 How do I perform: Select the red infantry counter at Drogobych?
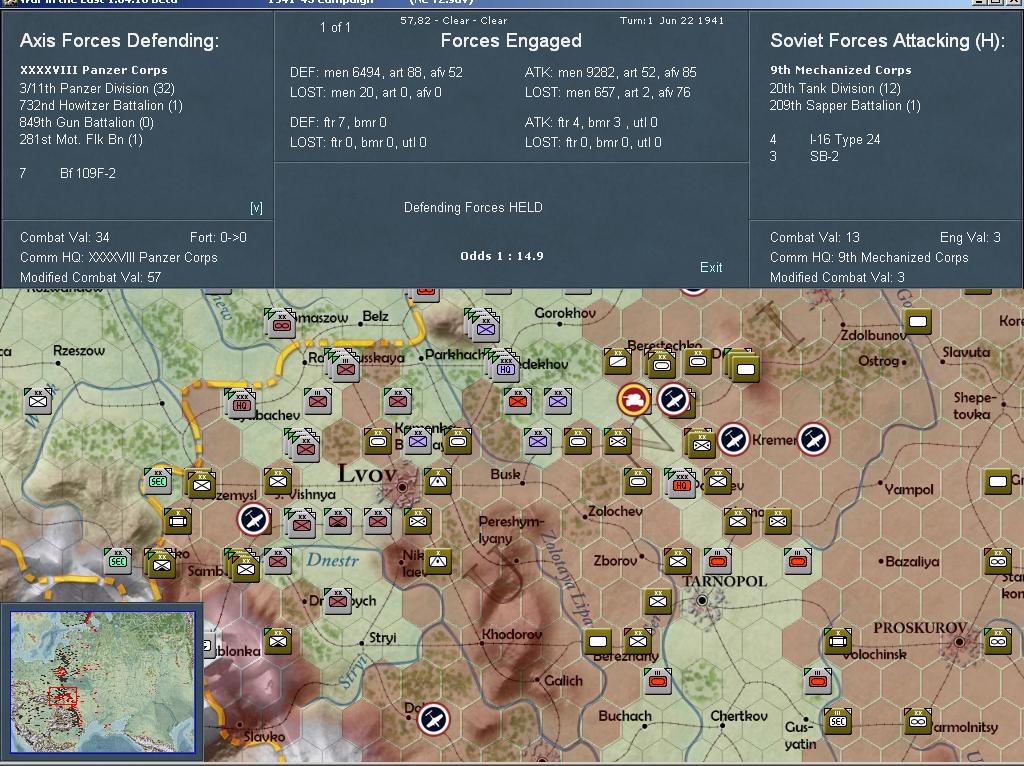[x=338, y=600]
